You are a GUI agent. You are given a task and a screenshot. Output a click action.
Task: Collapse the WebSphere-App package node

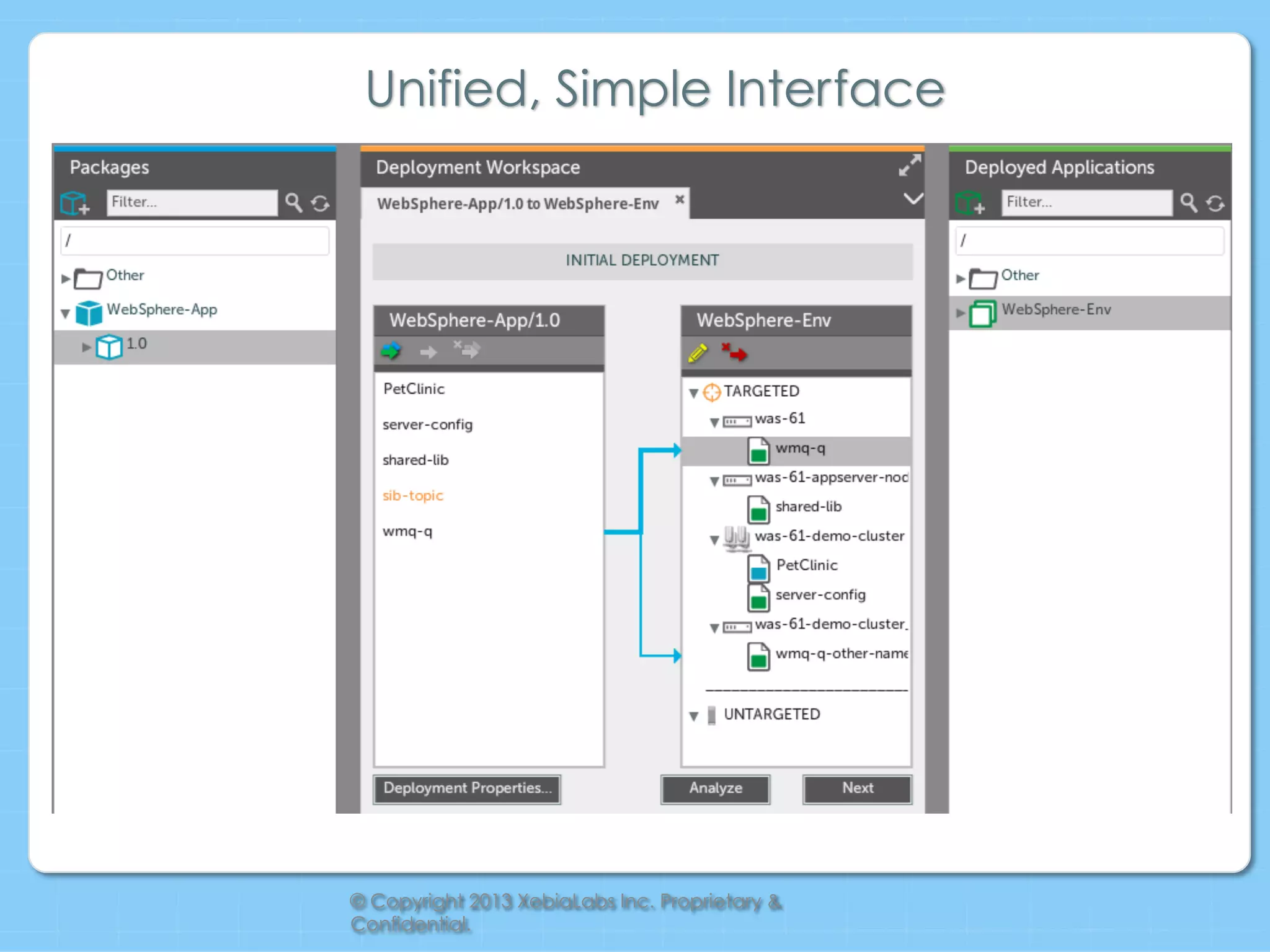(x=65, y=314)
